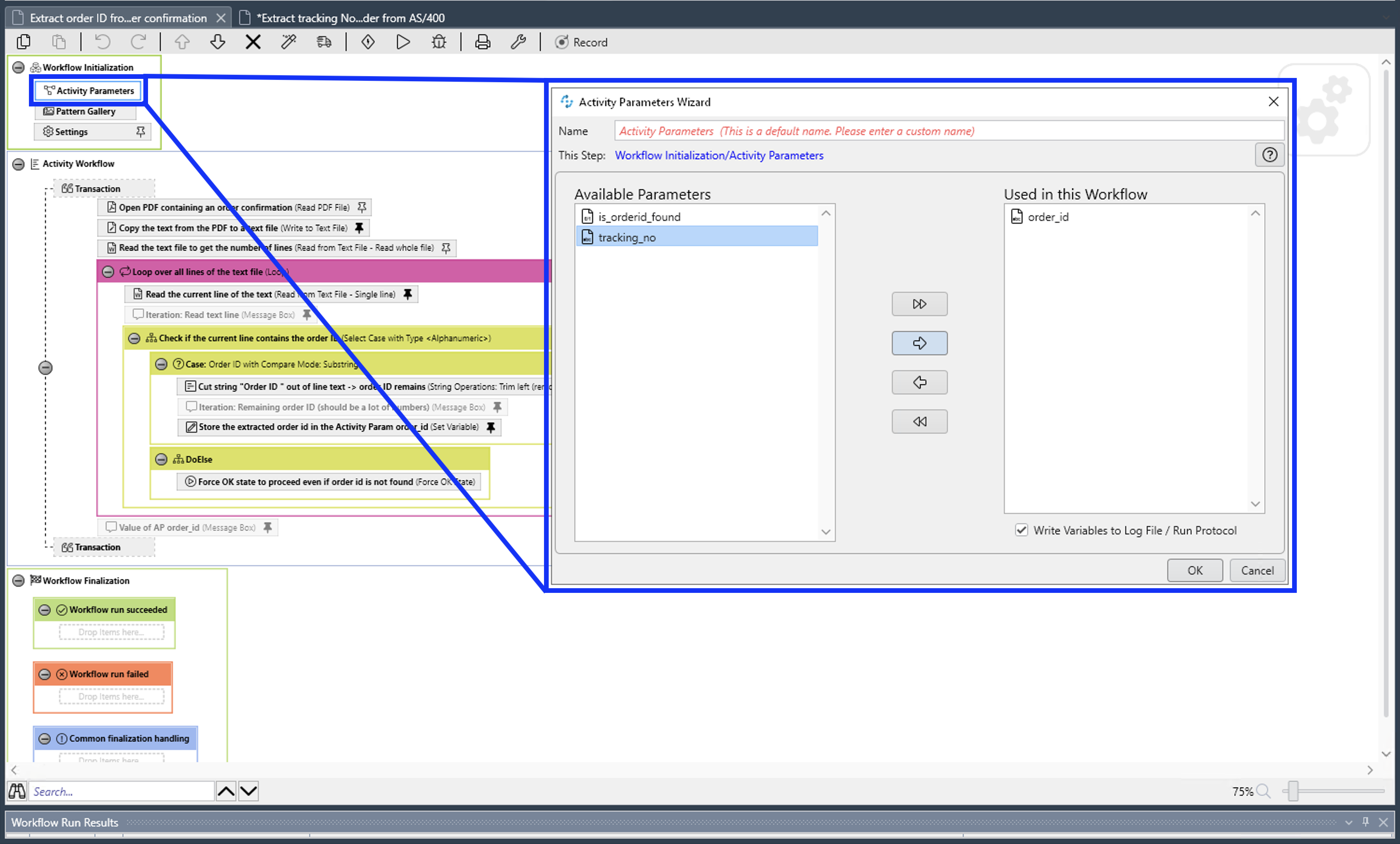Toggle pin on the Settings item

141,132
